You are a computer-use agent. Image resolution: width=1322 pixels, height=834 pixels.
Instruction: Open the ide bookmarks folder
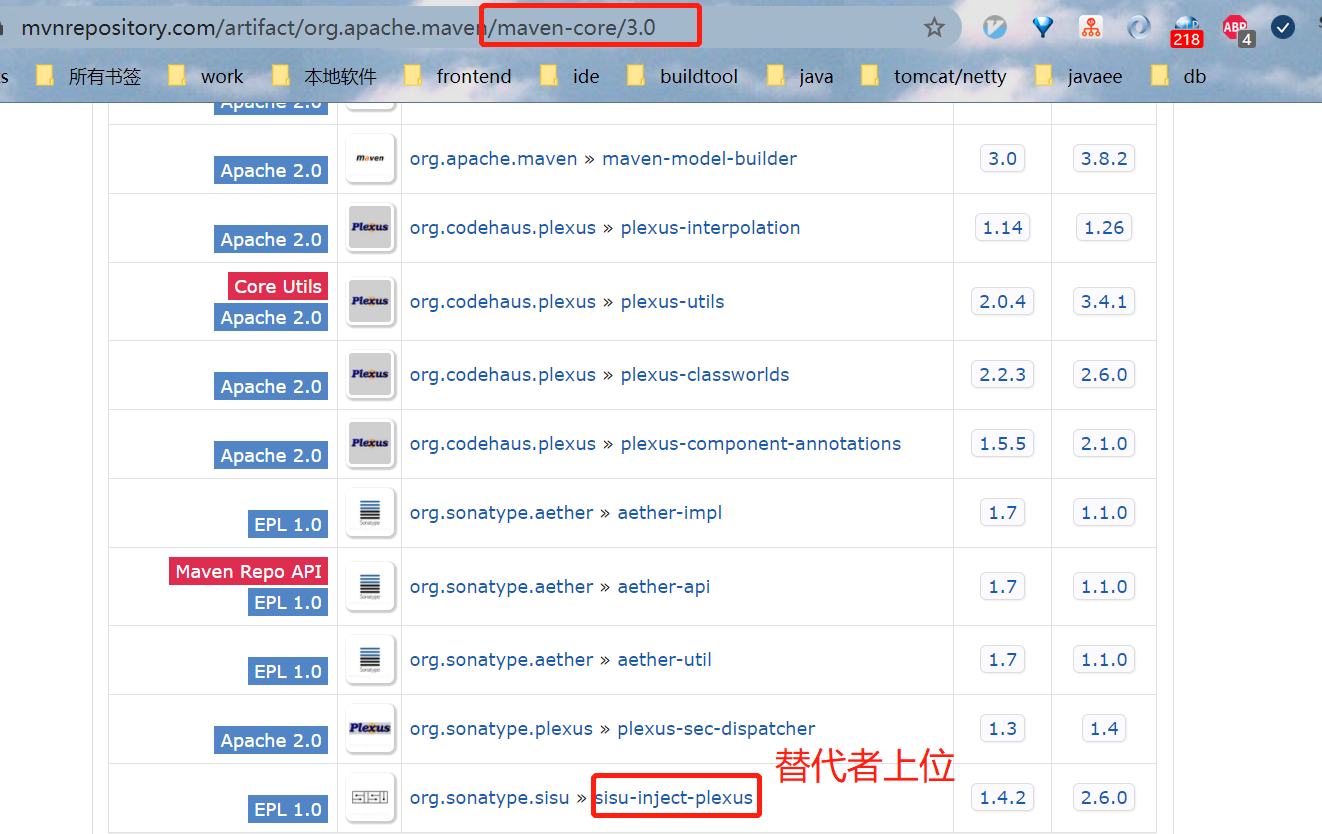click(570, 76)
